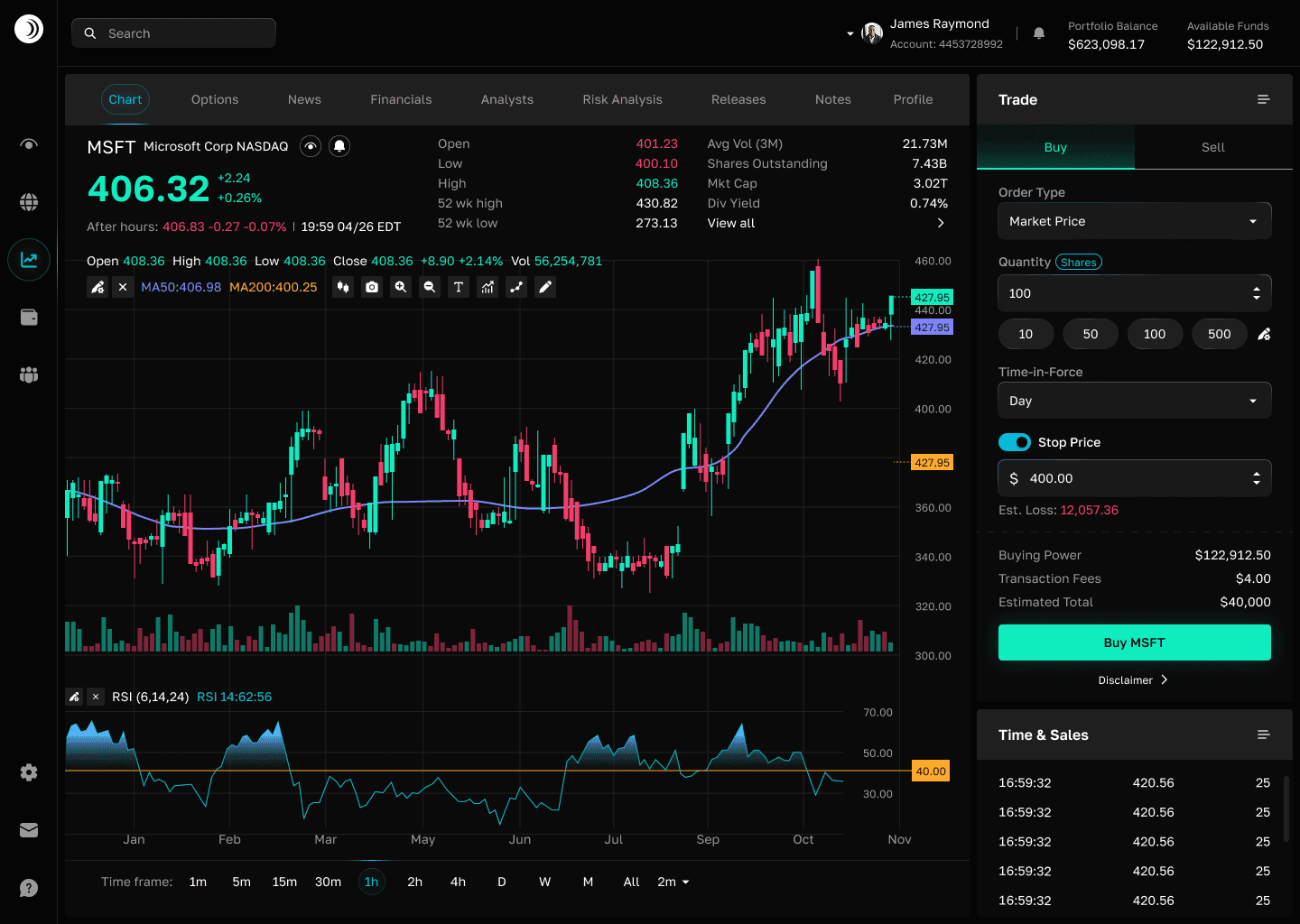Switch to the Sell tab
Image resolution: width=1300 pixels, height=924 pixels.
[1212, 146]
